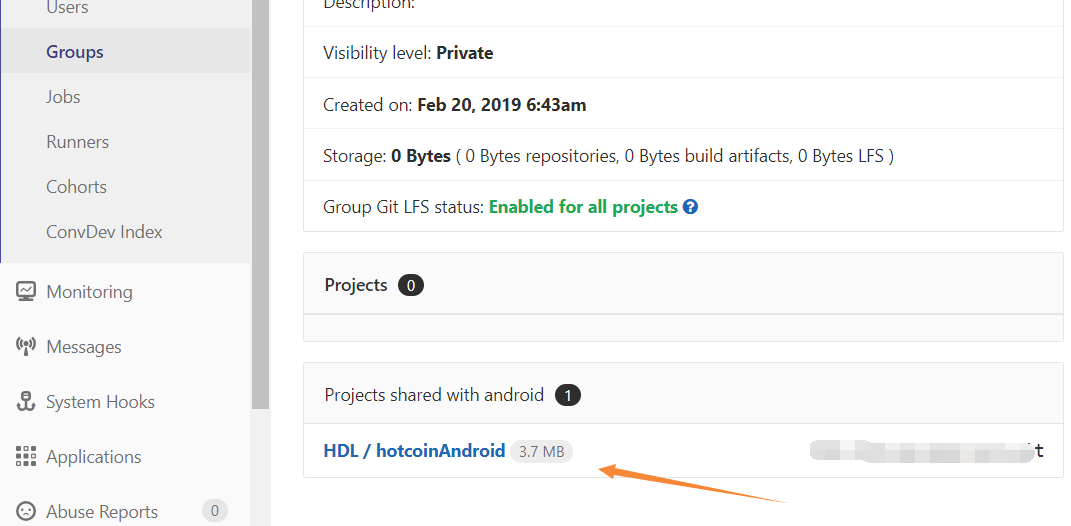Go to the Jobs section
This screenshot has height=526, width=1071.
click(x=63, y=97)
